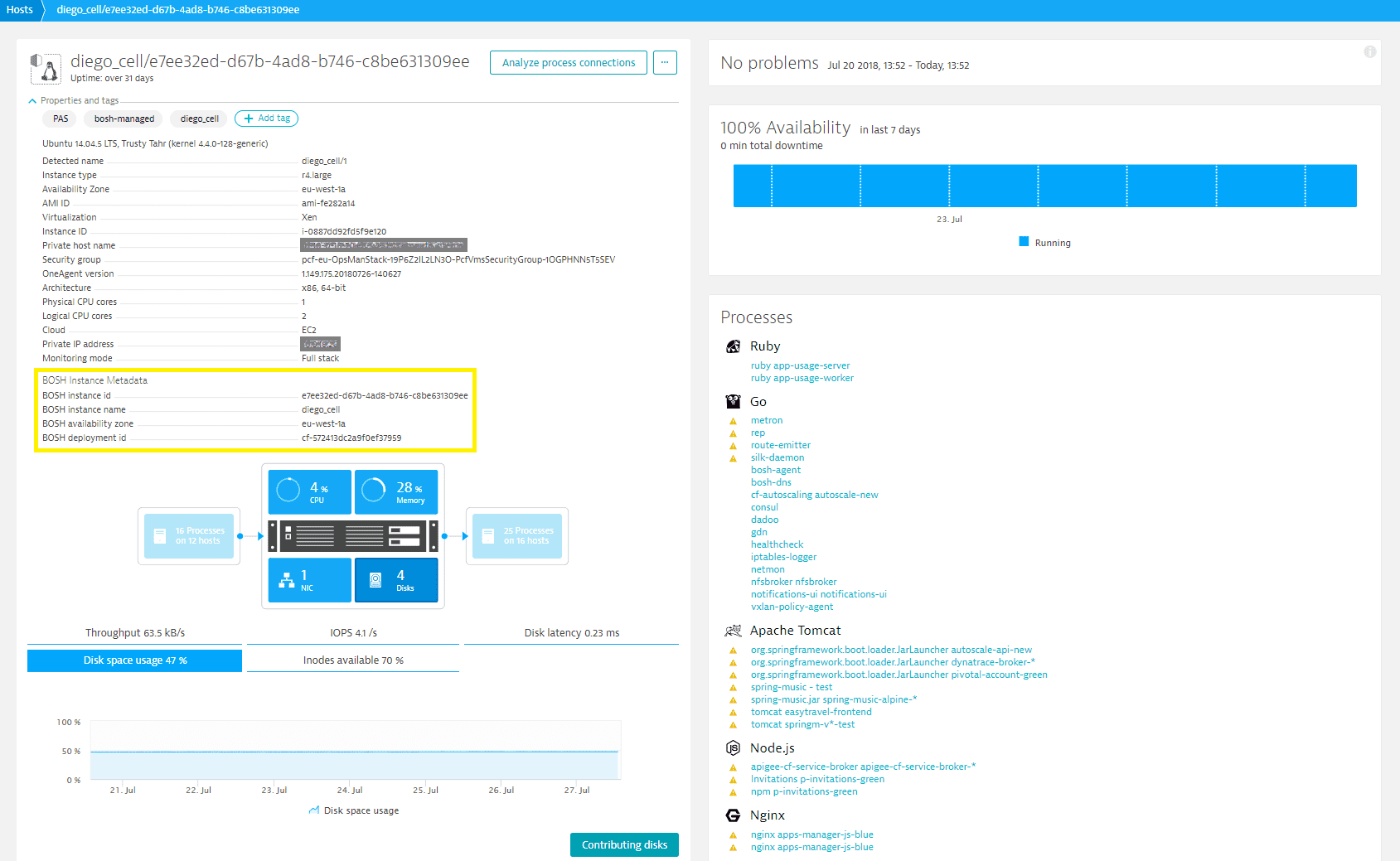Toggle the Running availability legend swatch
The image size is (1400, 861).
1024,242
